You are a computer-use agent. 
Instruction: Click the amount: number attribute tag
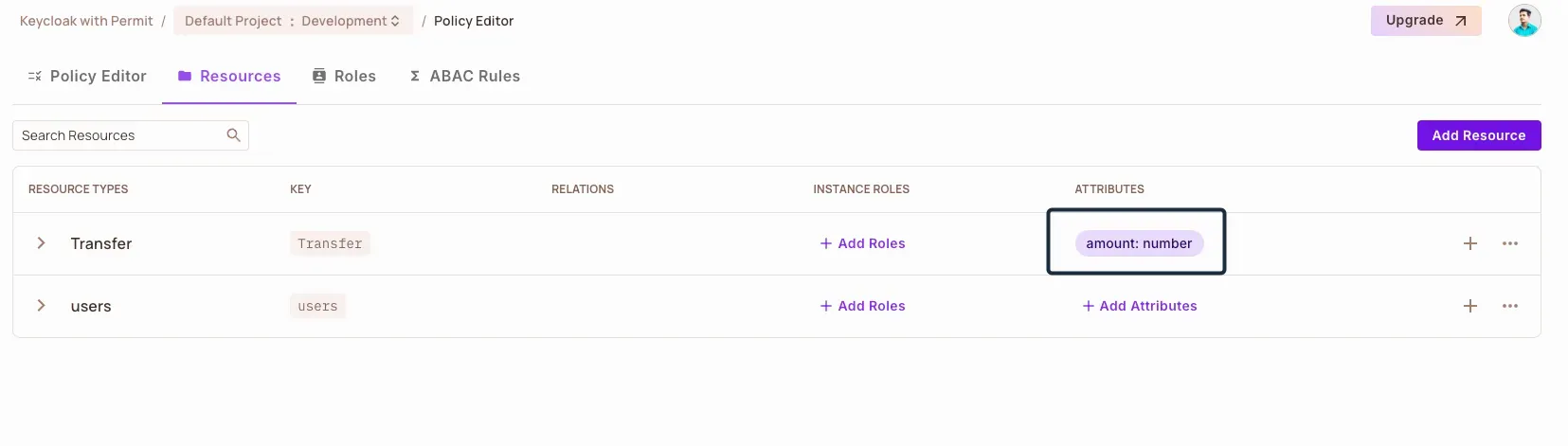1139,243
